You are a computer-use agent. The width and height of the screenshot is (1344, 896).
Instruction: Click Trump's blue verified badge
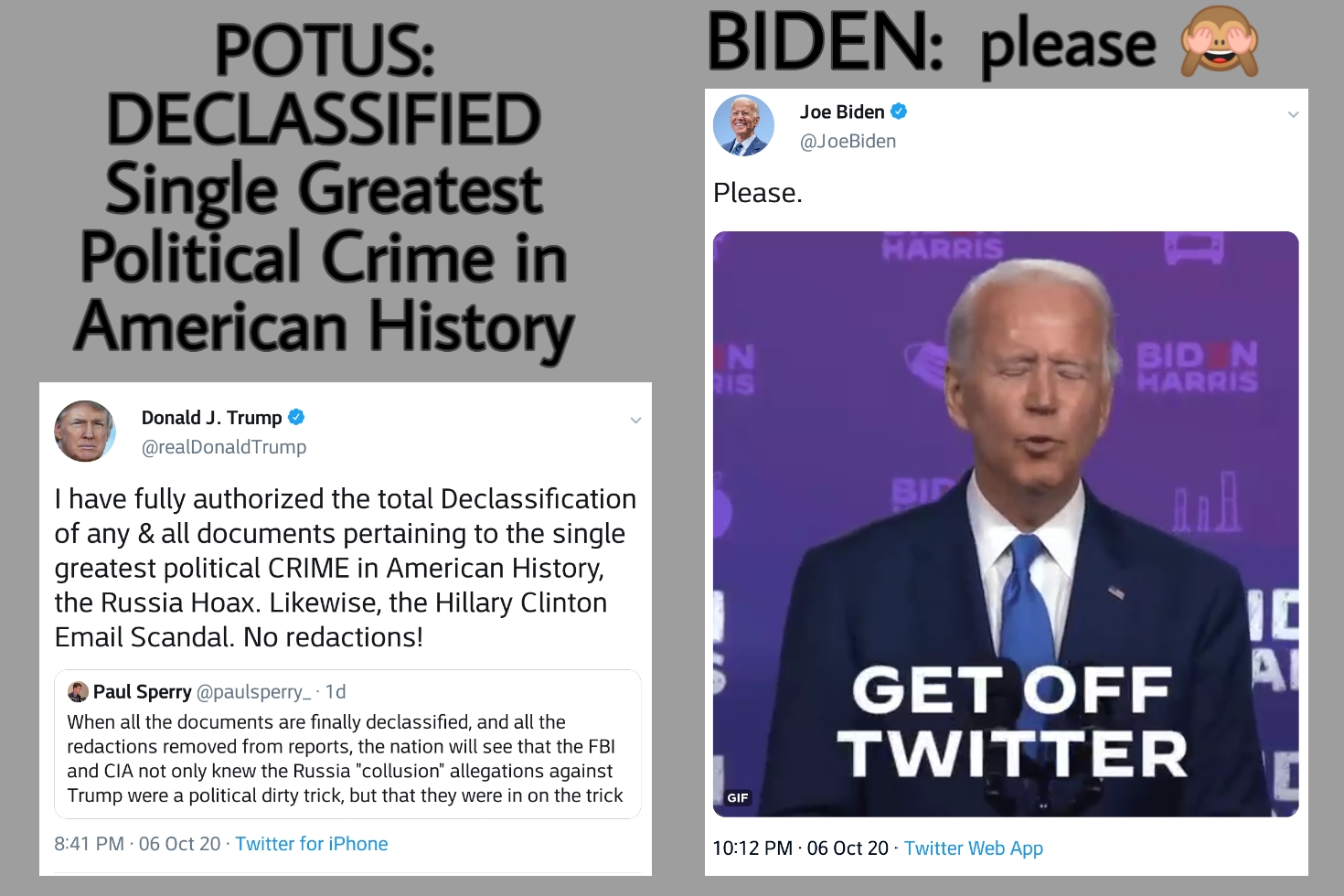296,417
